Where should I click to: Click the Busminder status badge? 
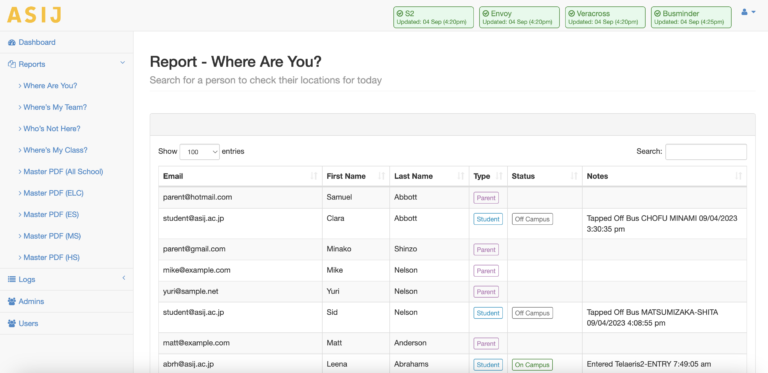pos(691,17)
